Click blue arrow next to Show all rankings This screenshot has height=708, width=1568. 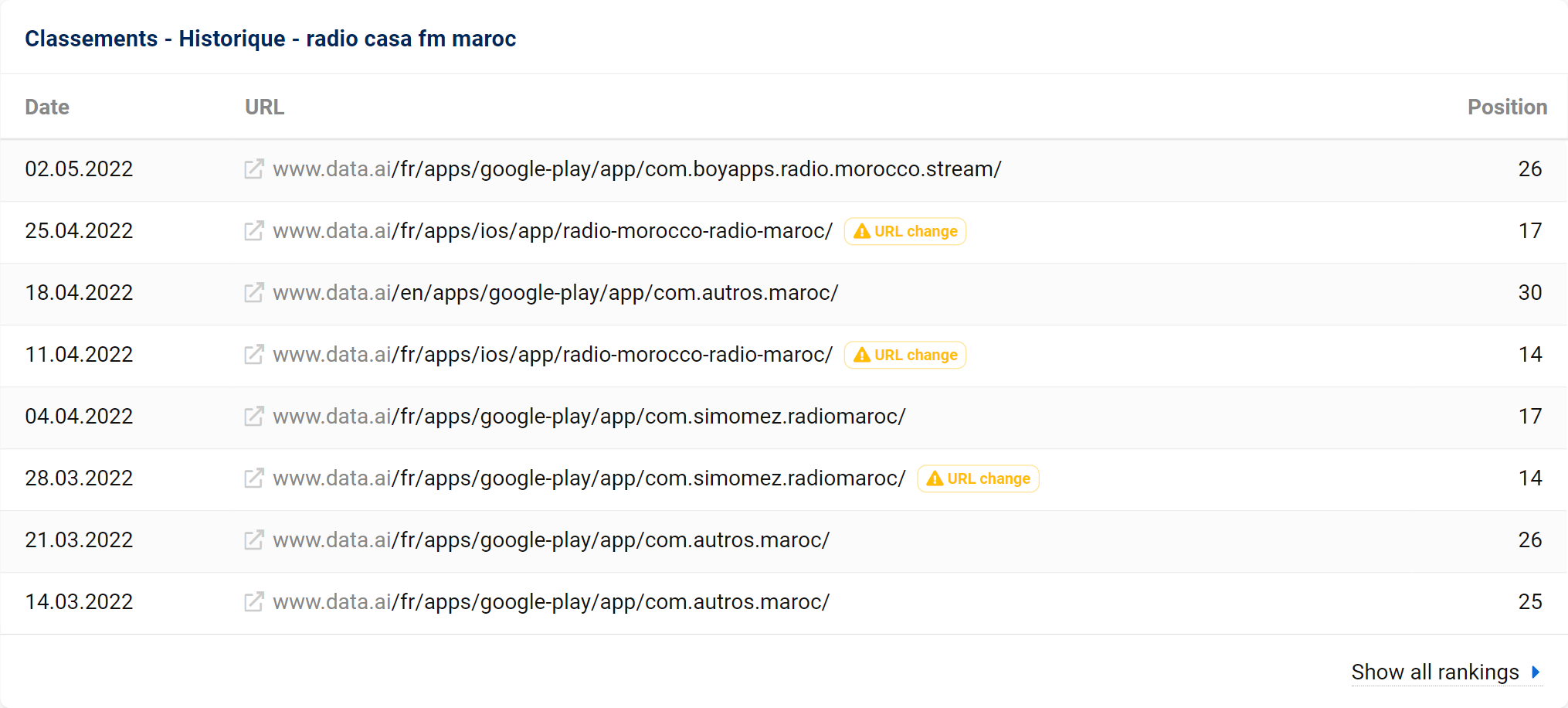point(1536,672)
